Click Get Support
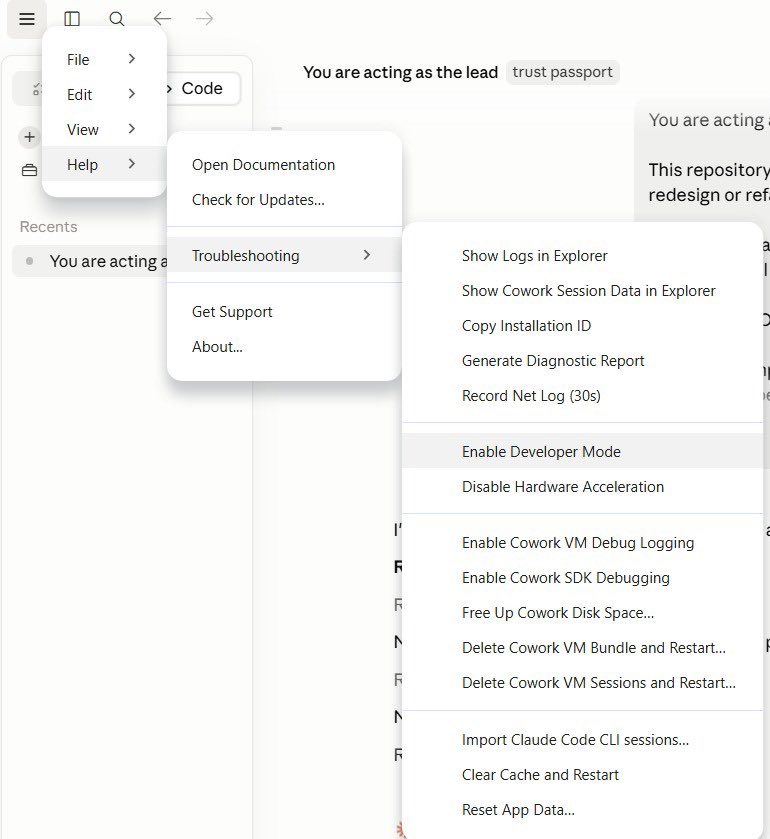Viewport: 770px width, 839px height. coord(284,311)
